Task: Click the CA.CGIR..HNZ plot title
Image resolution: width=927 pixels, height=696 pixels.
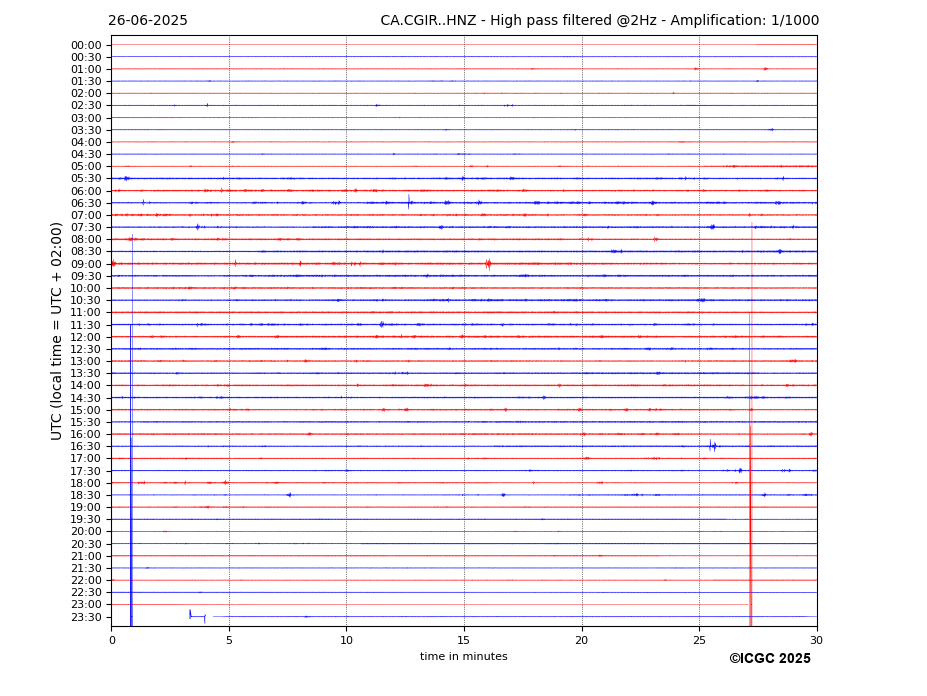Action: point(599,21)
